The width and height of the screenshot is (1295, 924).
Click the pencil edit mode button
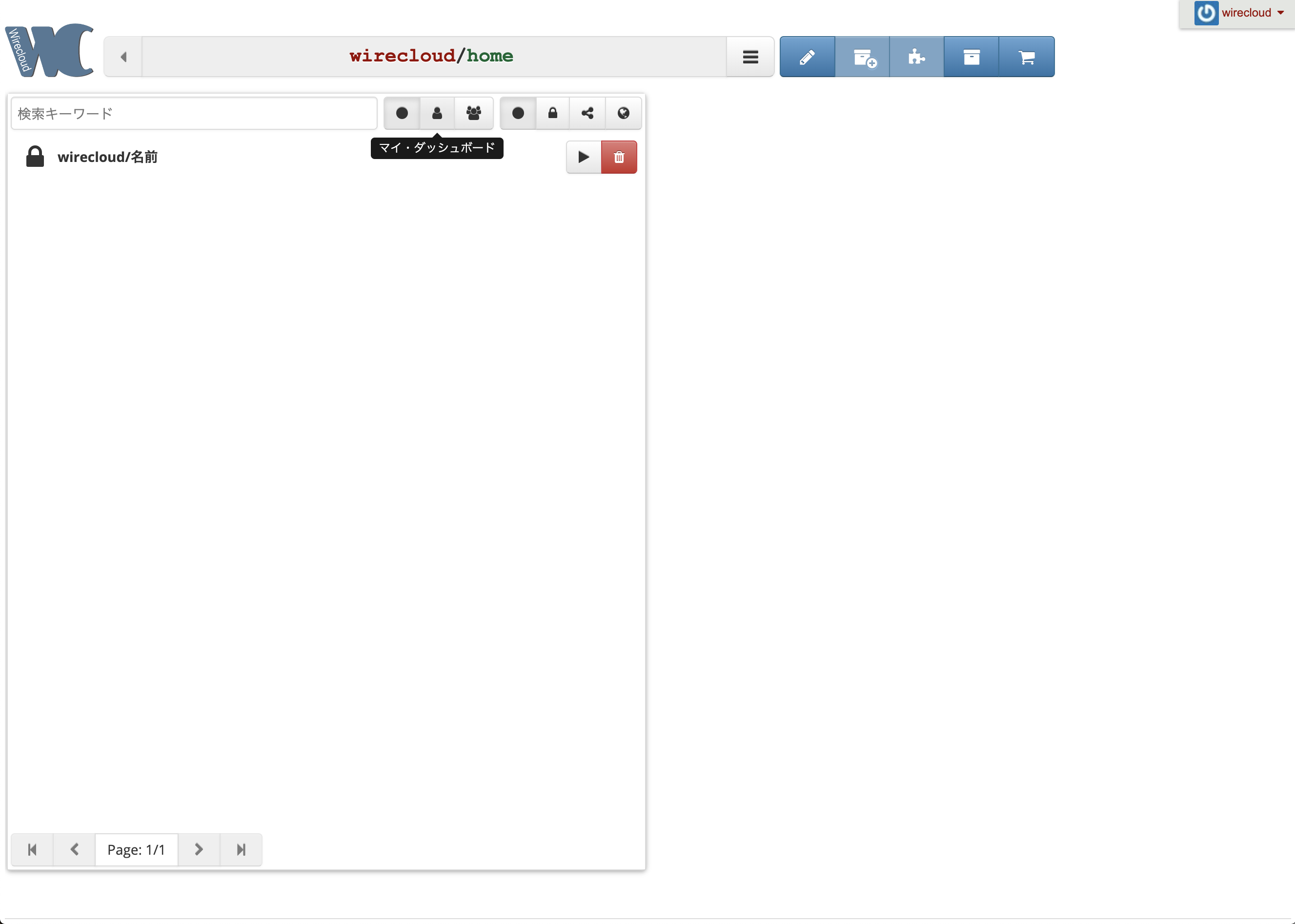pos(807,57)
